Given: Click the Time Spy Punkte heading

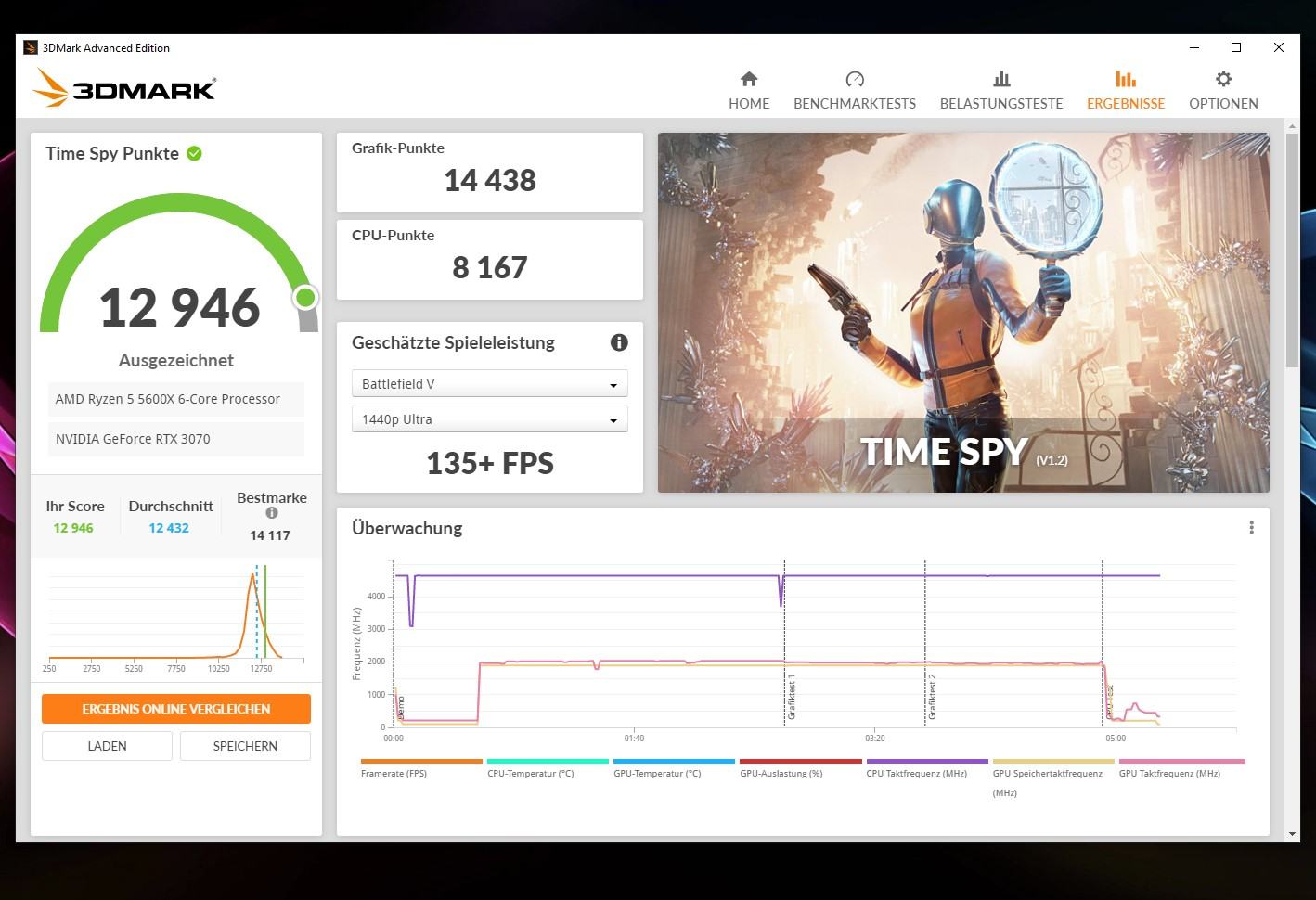Looking at the screenshot, I should tap(112, 153).
